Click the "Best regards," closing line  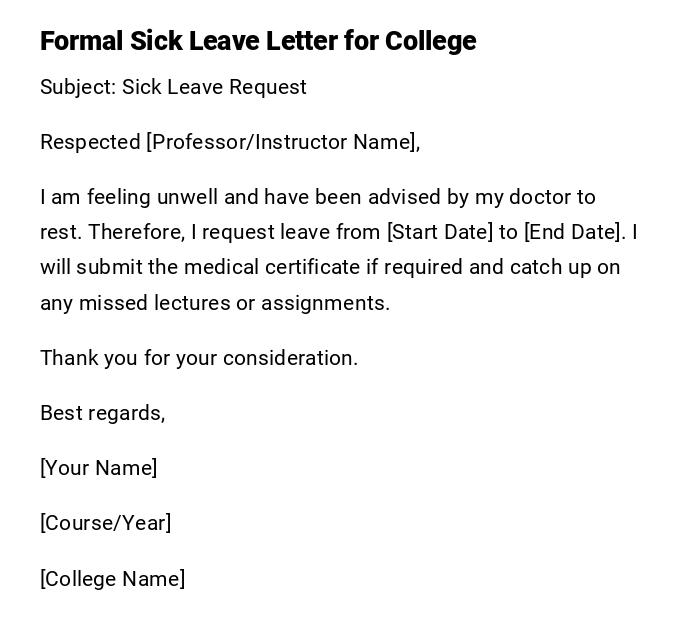click(x=103, y=413)
